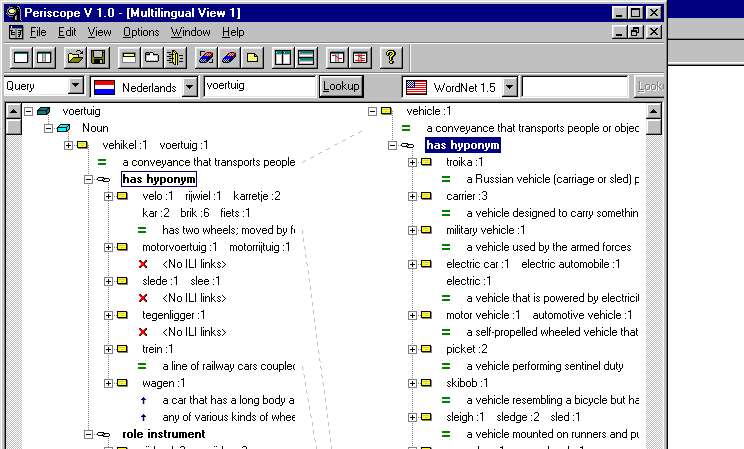Open the Query type dropdown
Image resolution: width=744 pixels, height=449 pixels.
pyautogui.click(x=75, y=87)
